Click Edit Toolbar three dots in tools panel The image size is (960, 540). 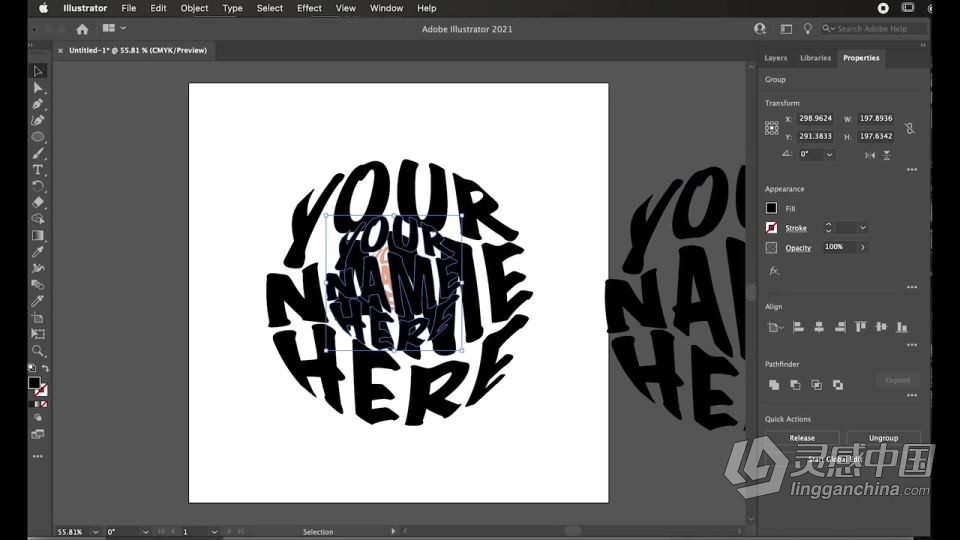coord(38,456)
